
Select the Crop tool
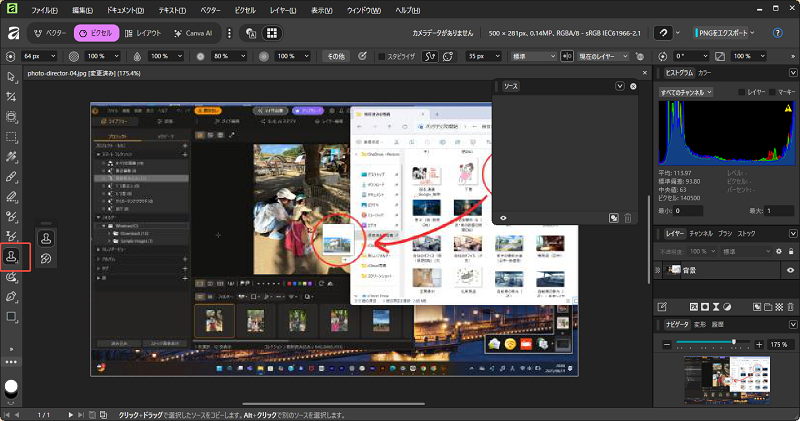point(11,97)
